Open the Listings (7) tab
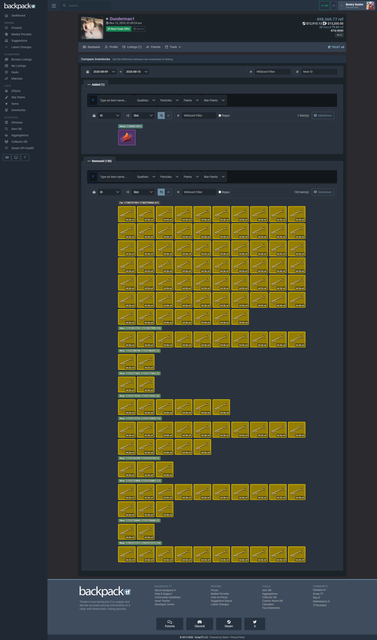This screenshot has width=377, height=640. pos(132,47)
